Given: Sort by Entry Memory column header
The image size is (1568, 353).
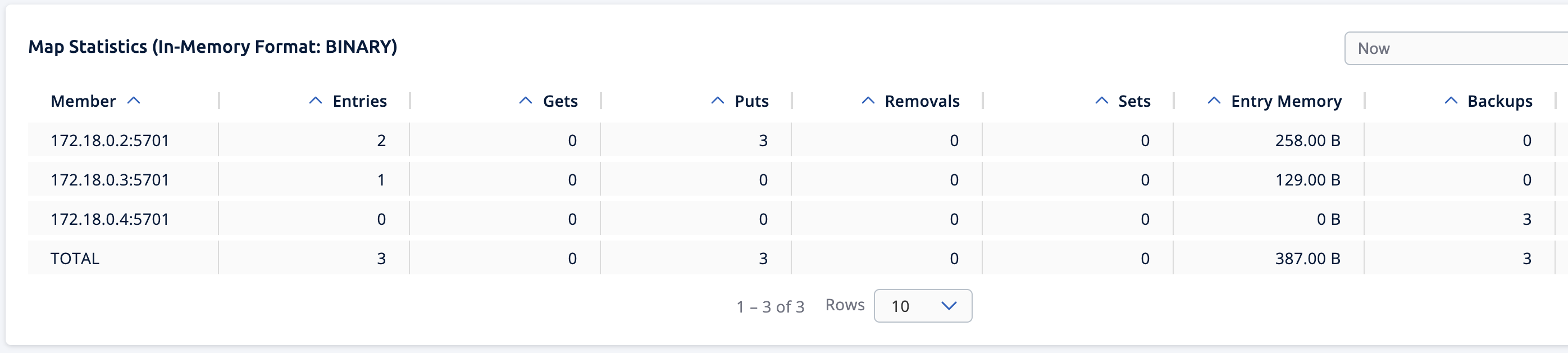Looking at the screenshot, I should pyautogui.click(x=1286, y=101).
